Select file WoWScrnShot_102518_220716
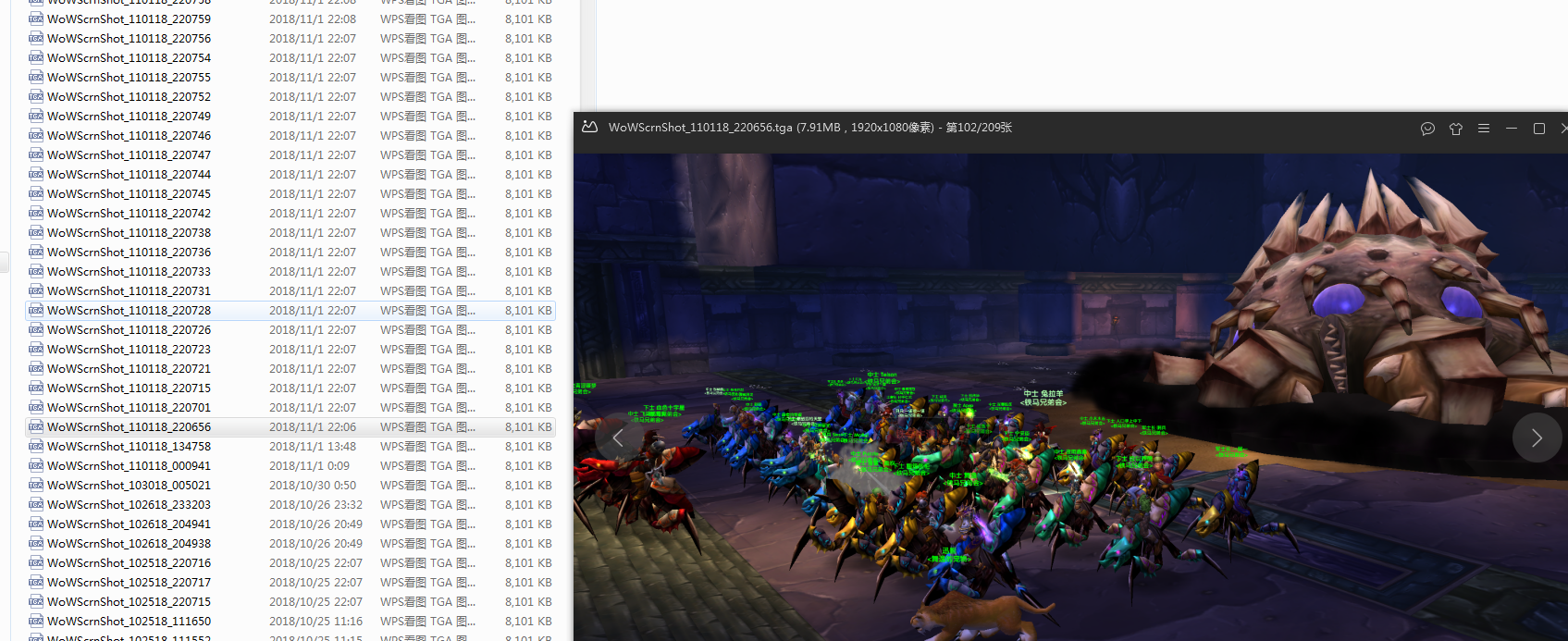 [129, 563]
